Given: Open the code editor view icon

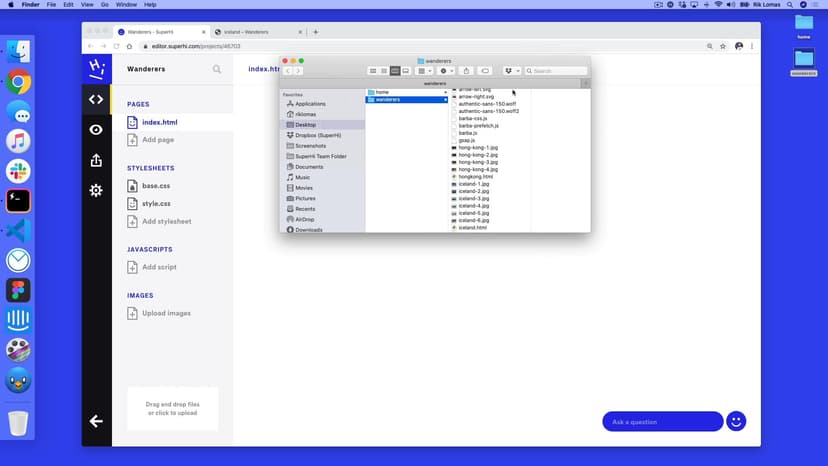Looking at the screenshot, I should (x=96, y=99).
